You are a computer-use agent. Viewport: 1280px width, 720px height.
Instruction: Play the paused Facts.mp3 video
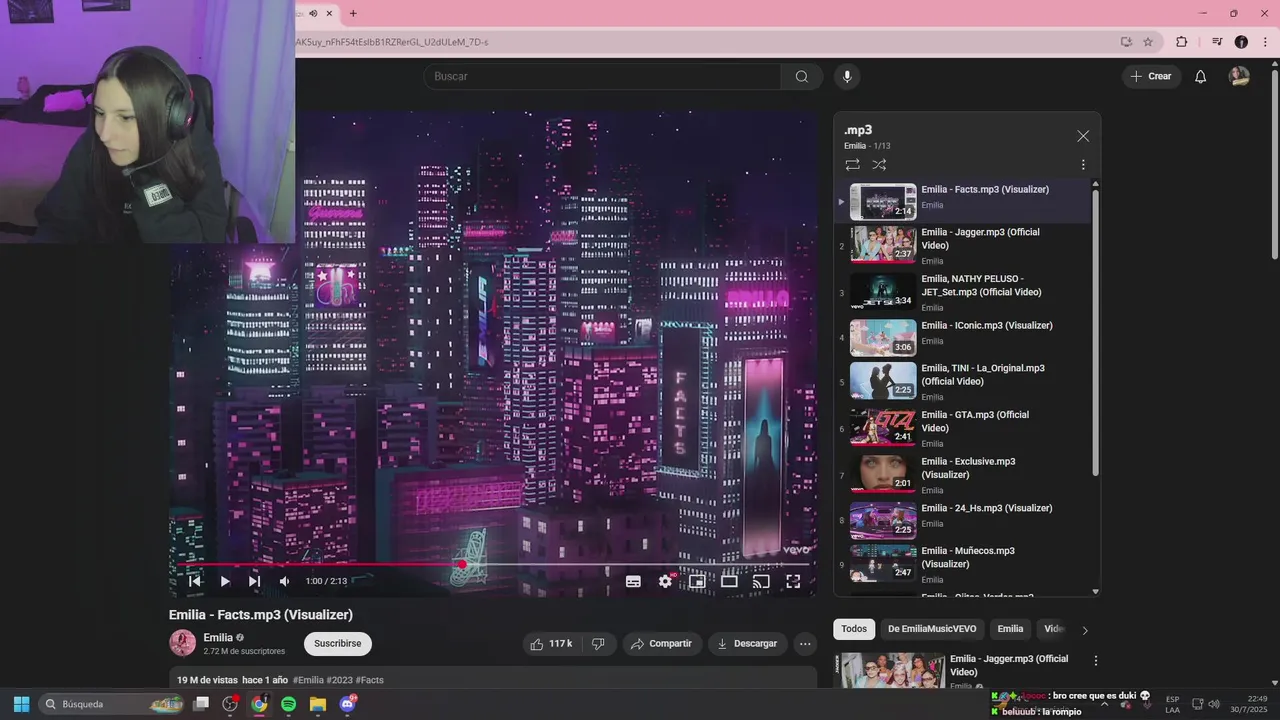click(225, 581)
